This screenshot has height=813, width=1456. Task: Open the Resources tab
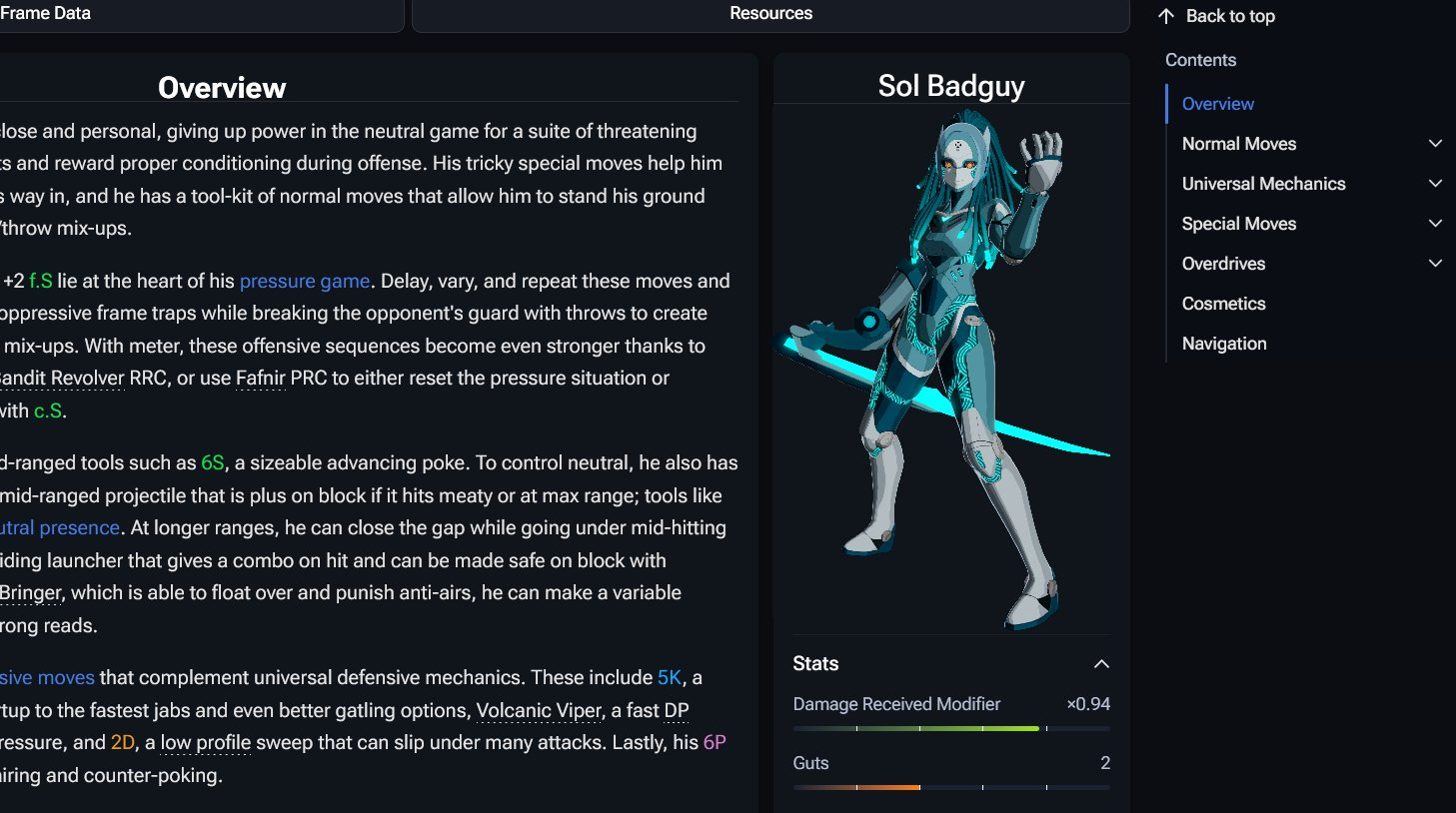pyautogui.click(x=770, y=14)
